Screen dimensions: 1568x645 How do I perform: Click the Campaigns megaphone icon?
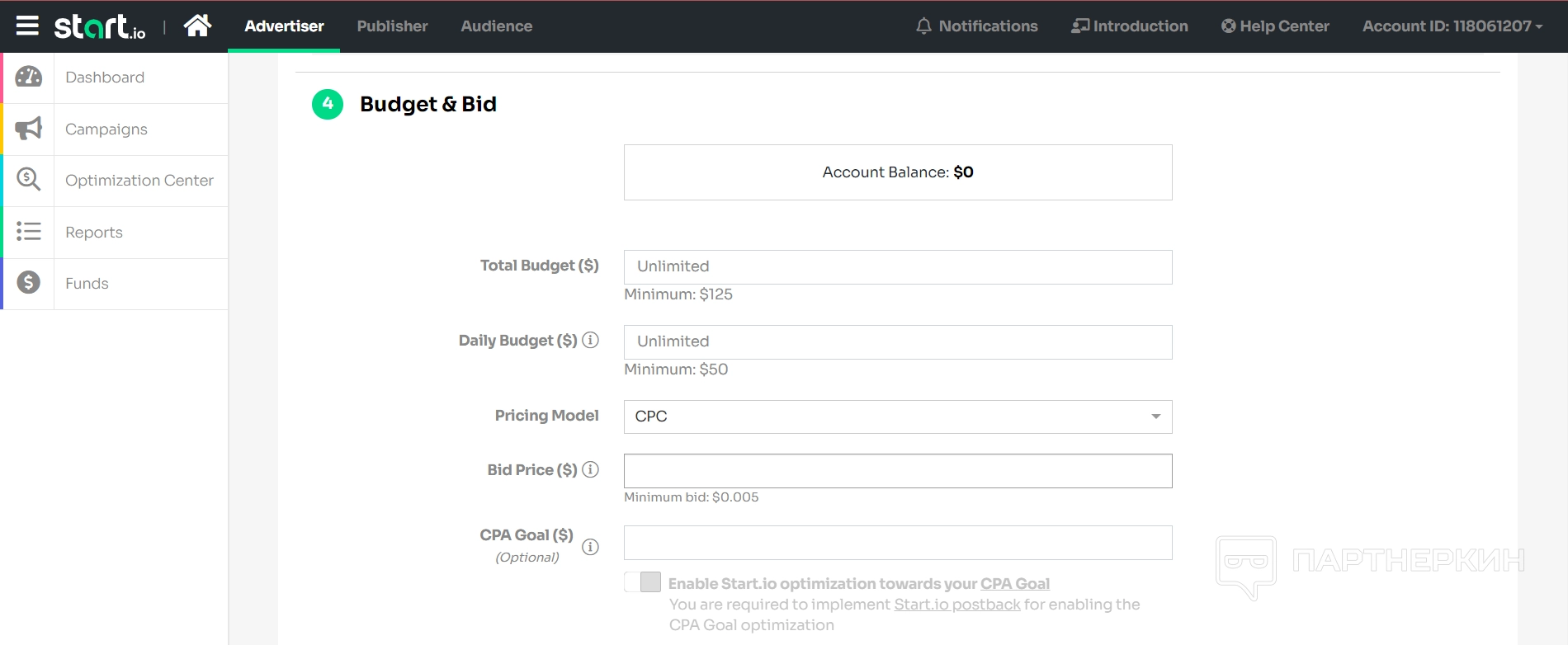(x=29, y=129)
